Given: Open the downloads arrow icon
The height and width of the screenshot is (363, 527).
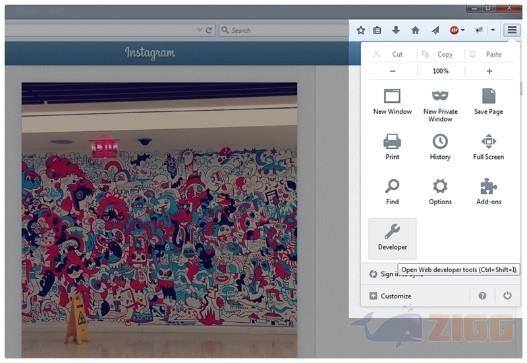Looking at the screenshot, I should (x=396, y=30).
